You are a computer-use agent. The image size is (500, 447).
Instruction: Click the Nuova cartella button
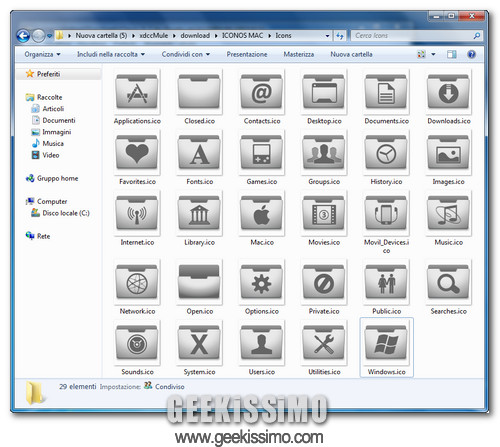pyautogui.click(x=351, y=54)
